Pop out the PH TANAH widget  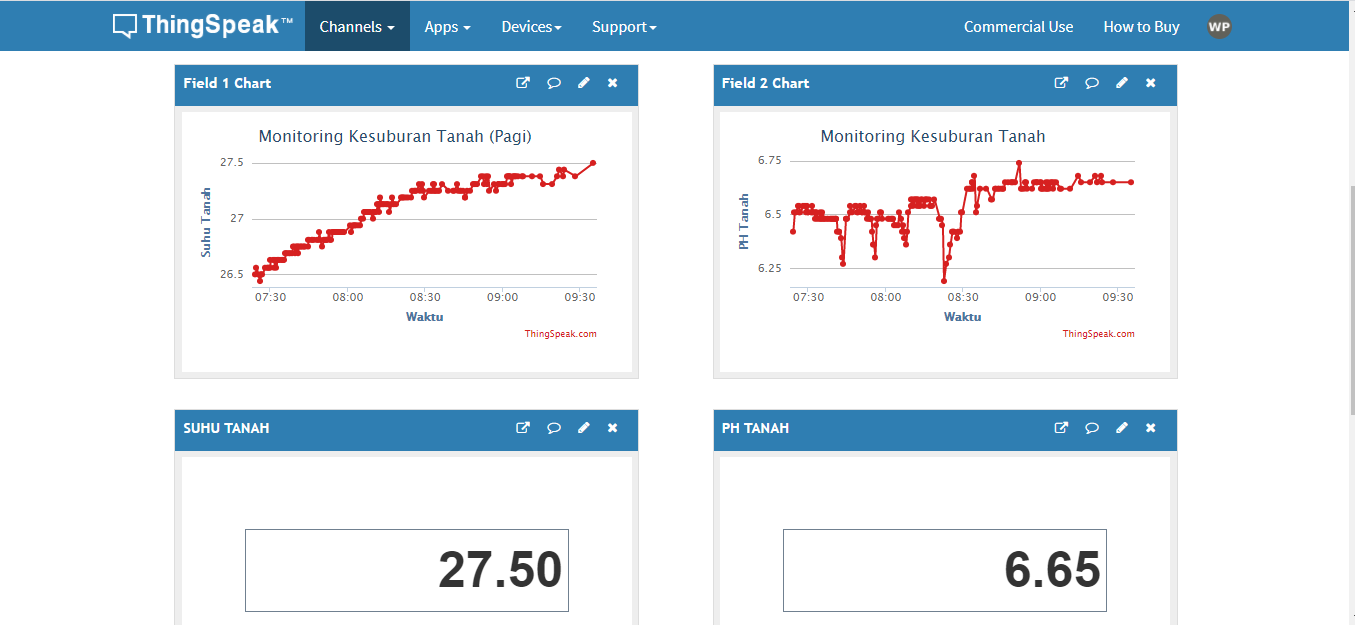click(1061, 428)
